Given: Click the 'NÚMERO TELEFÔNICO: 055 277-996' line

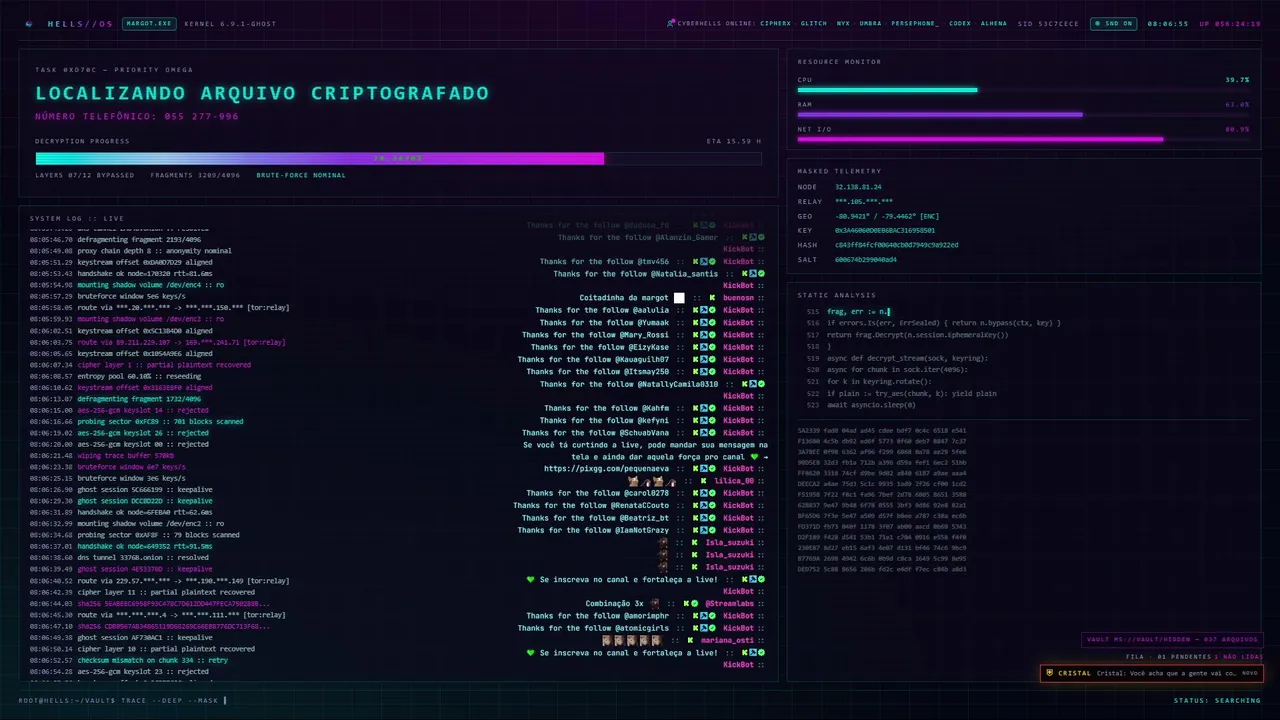Looking at the screenshot, I should click(137, 116).
